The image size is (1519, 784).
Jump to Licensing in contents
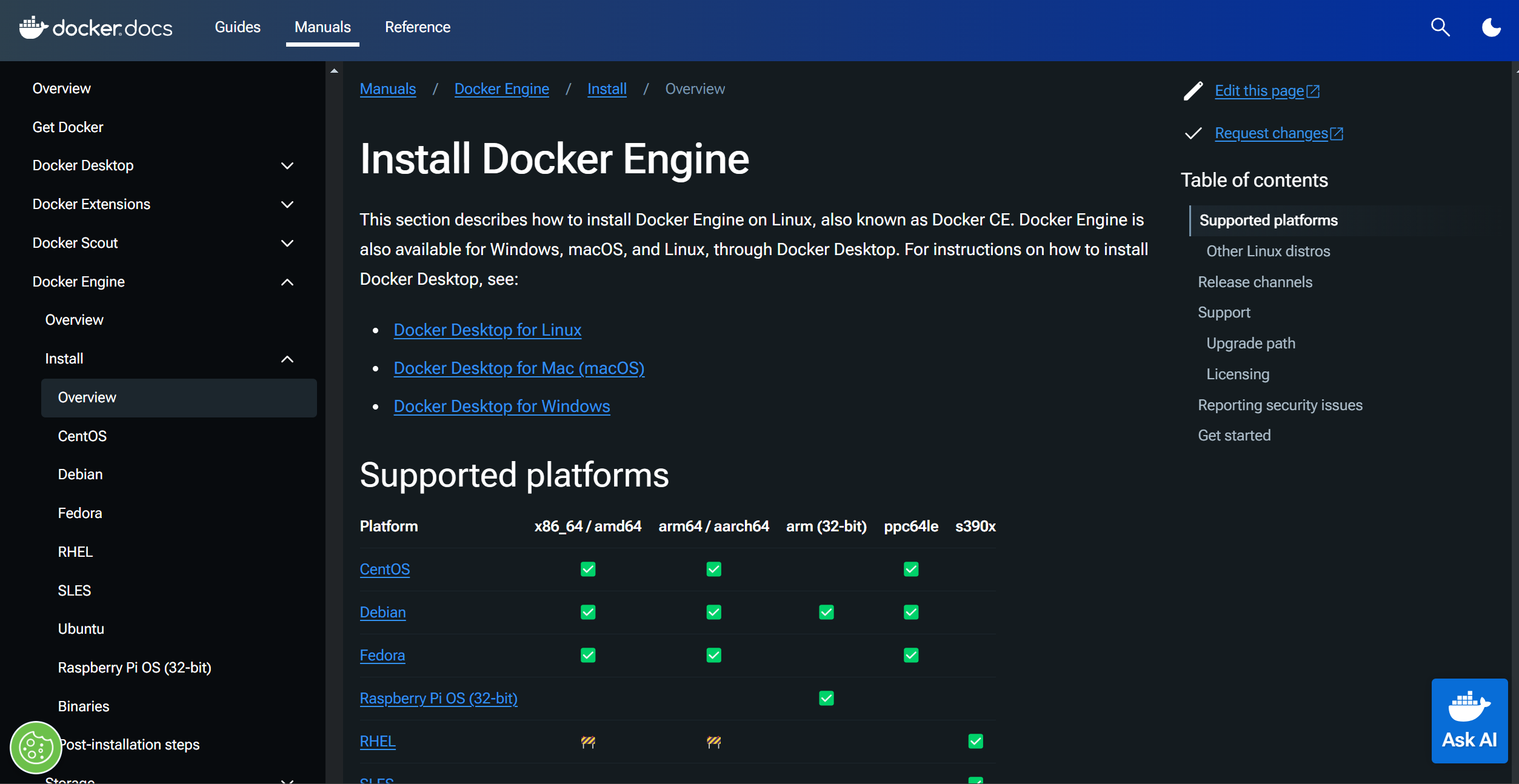[1238, 374]
